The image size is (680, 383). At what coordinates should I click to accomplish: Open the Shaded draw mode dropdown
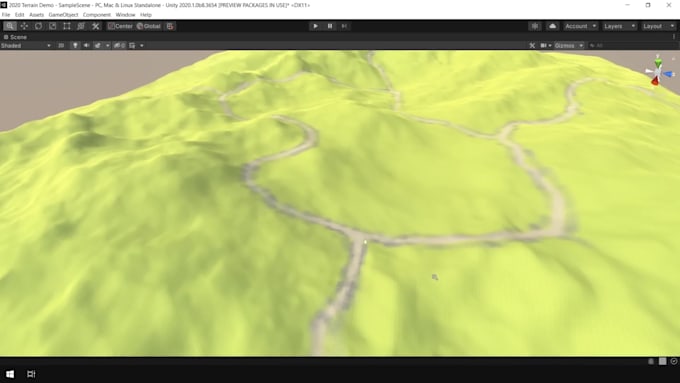[26, 46]
